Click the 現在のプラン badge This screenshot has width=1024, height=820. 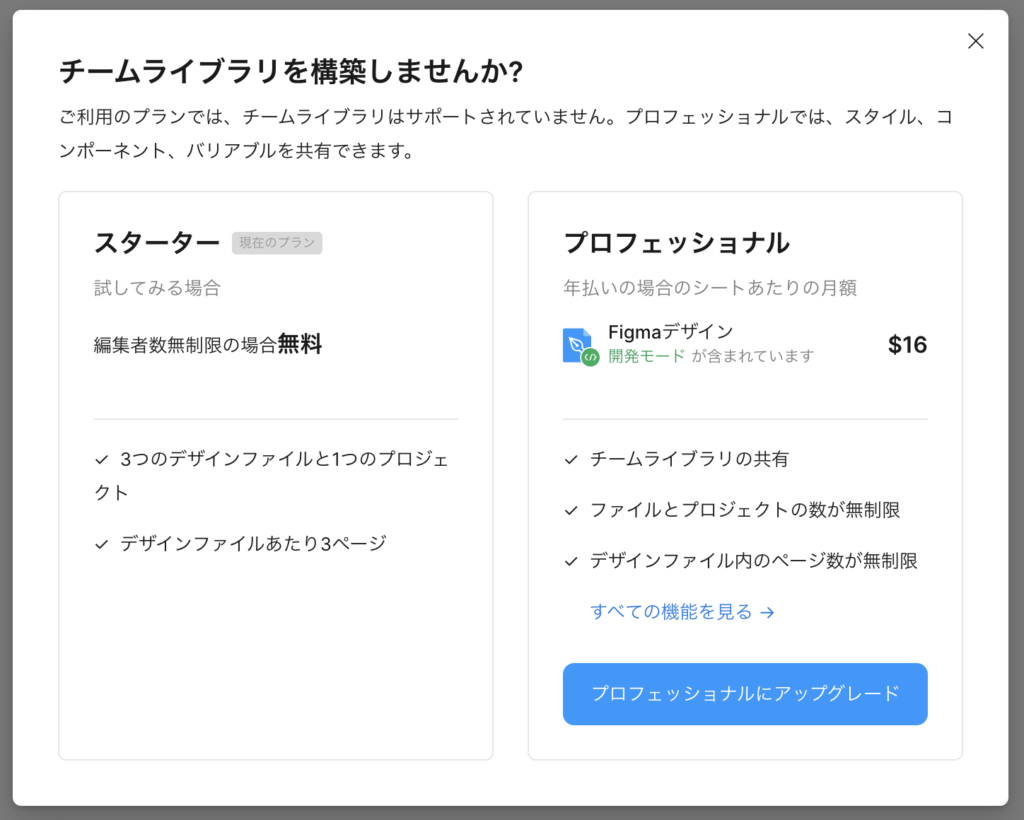pyautogui.click(x=277, y=243)
